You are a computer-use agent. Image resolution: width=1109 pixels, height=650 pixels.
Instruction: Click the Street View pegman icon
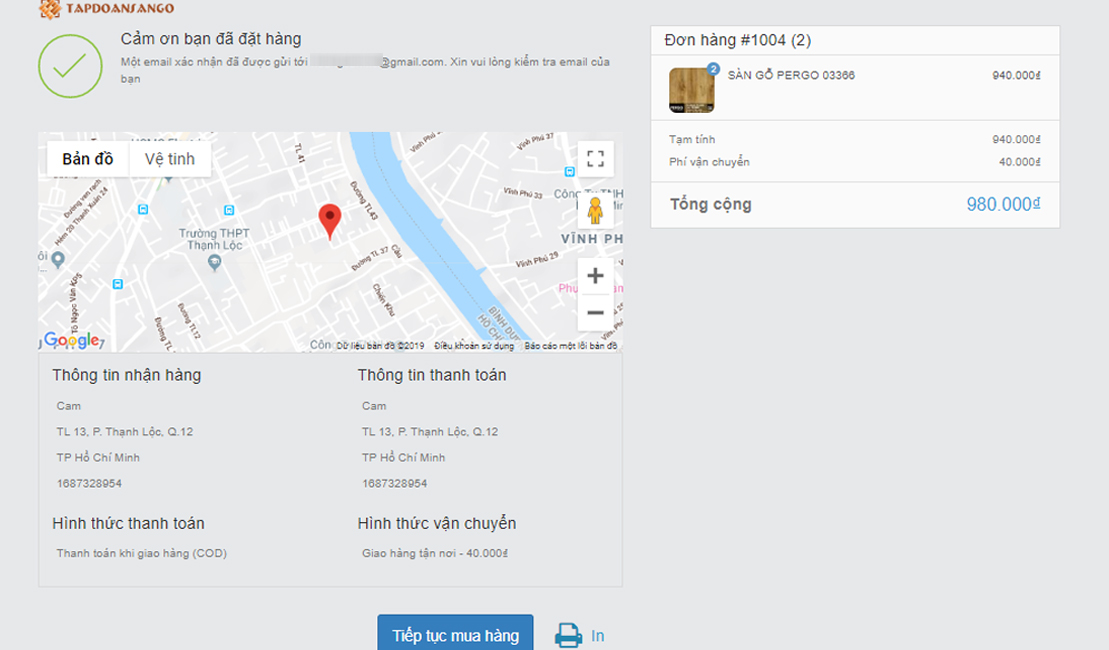tap(596, 212)
